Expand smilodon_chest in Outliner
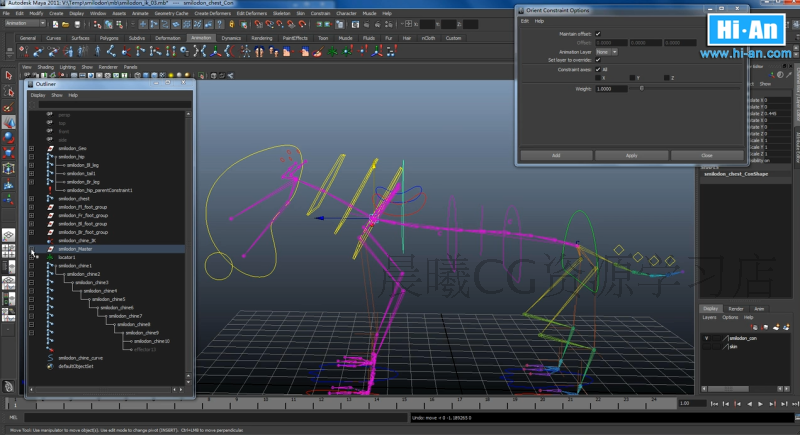 tap(32, 199)
